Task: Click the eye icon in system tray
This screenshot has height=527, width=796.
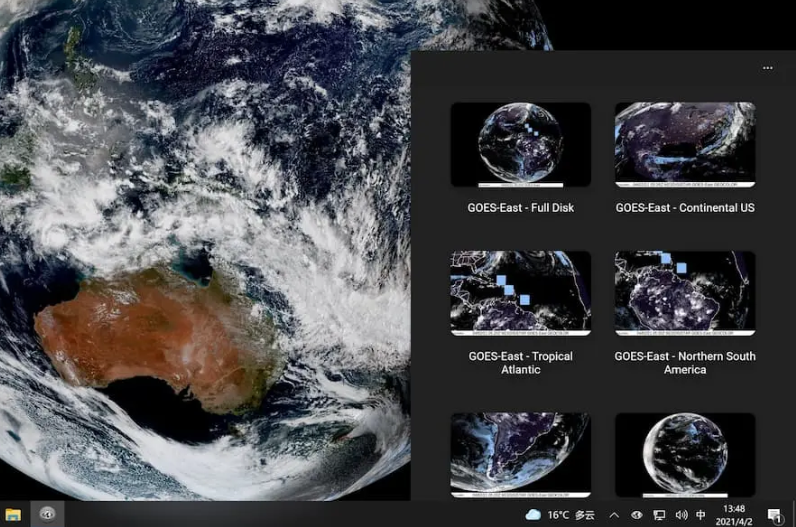Action: coord(637,514)
